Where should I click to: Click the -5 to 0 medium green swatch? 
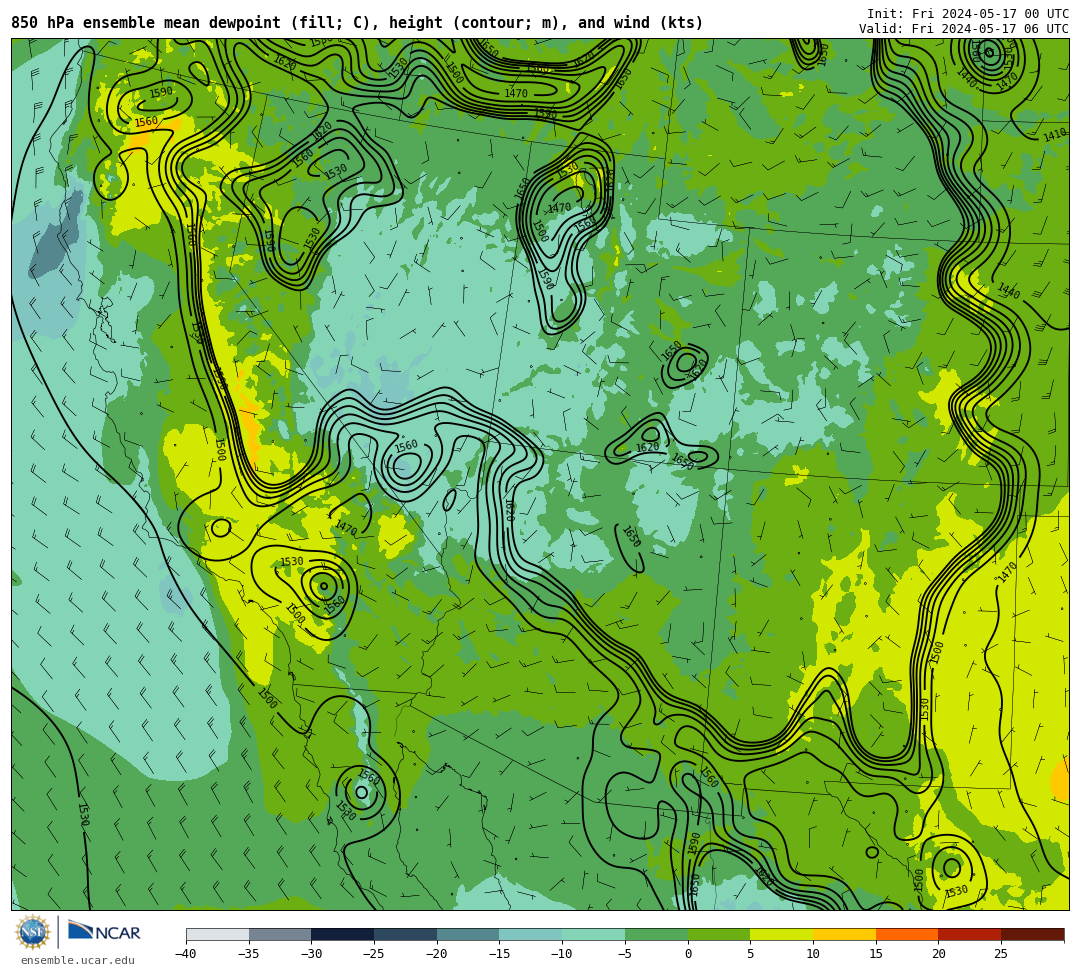coord(656,934)
